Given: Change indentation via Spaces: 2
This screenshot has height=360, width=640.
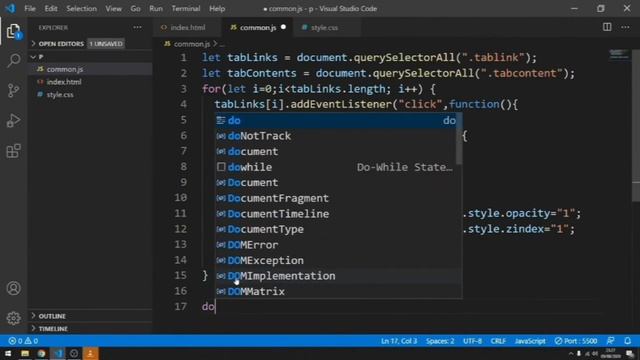Looking at the screenshot, I should pyautogui.click(x=440, y=341).
